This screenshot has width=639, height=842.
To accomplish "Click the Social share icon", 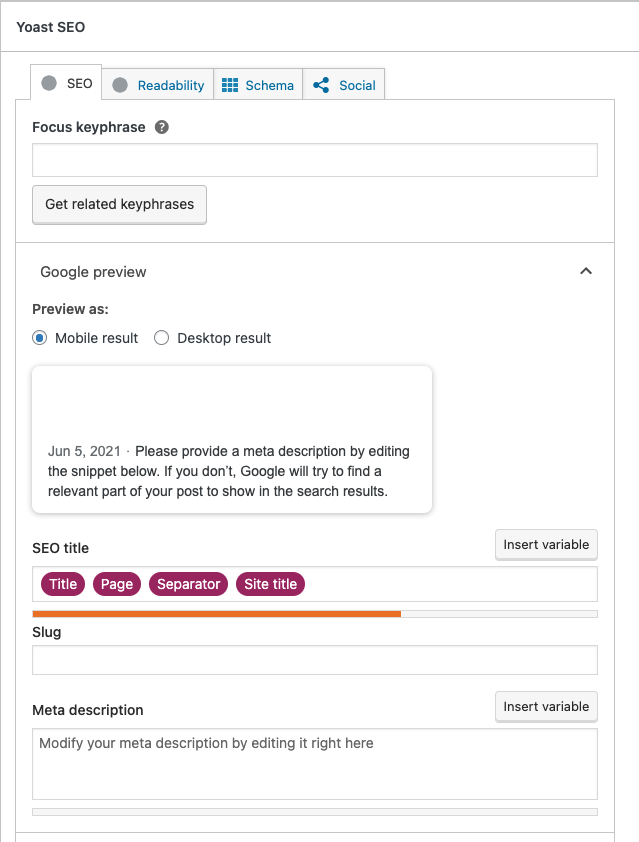I will coord(321,85).
